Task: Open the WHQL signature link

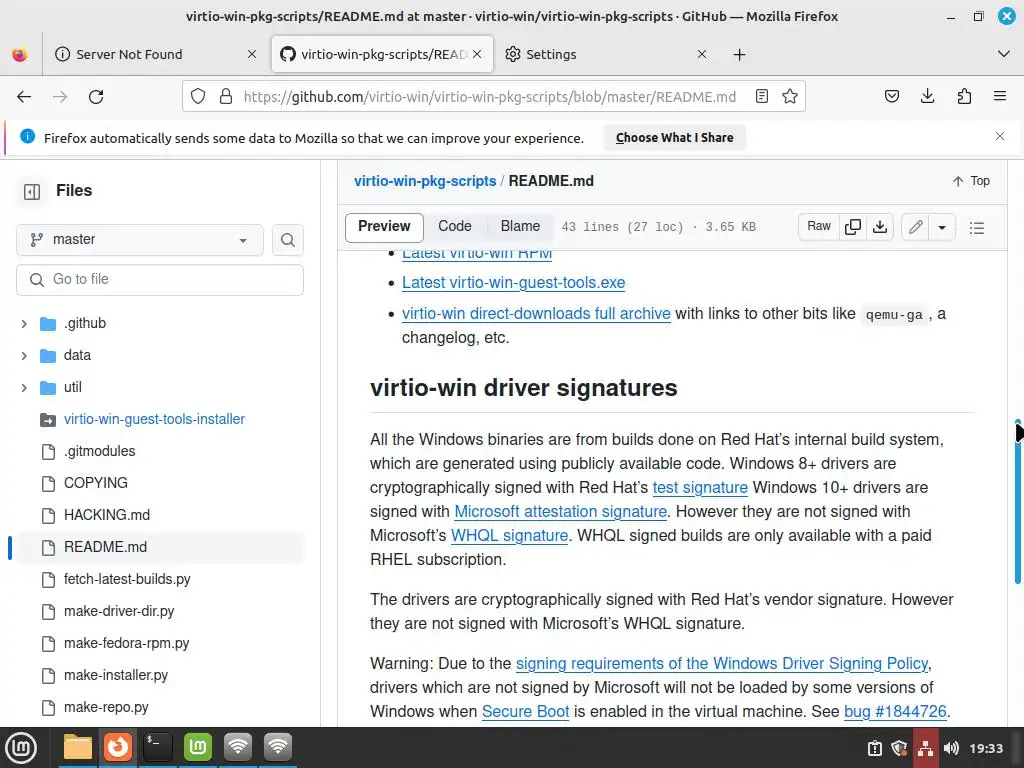Action: [509, 536]
